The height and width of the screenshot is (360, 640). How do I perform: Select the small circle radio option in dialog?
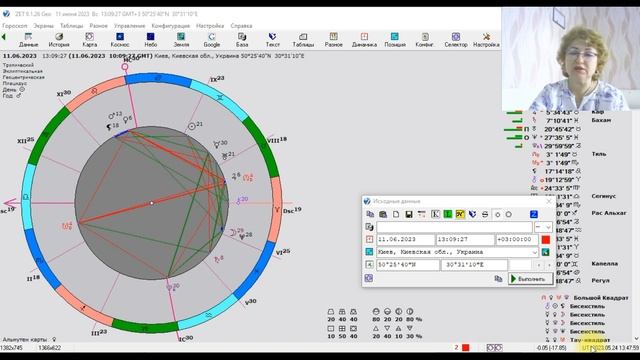point(498,215)
